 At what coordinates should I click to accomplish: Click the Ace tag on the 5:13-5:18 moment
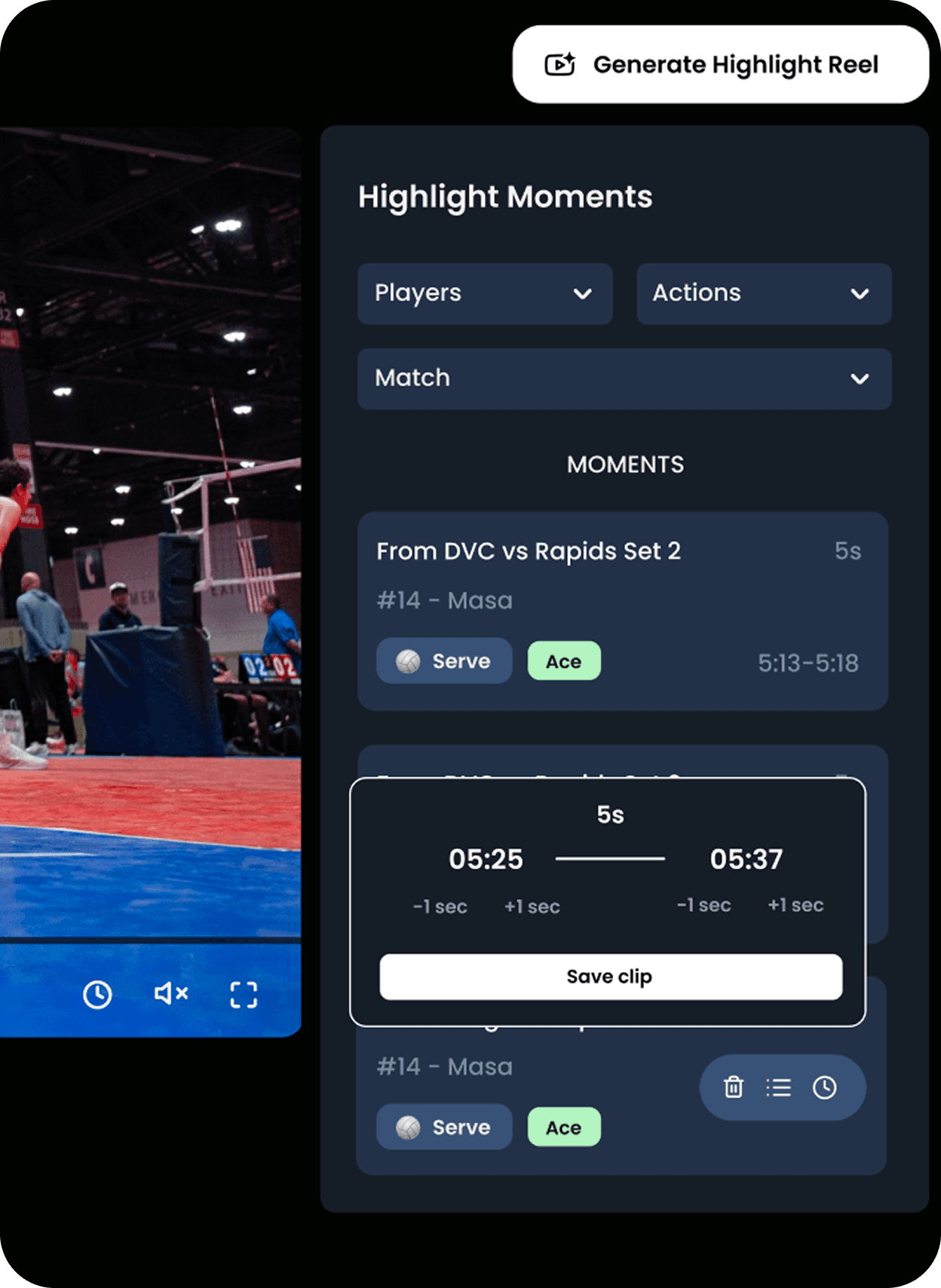click(x=564, y=661)
